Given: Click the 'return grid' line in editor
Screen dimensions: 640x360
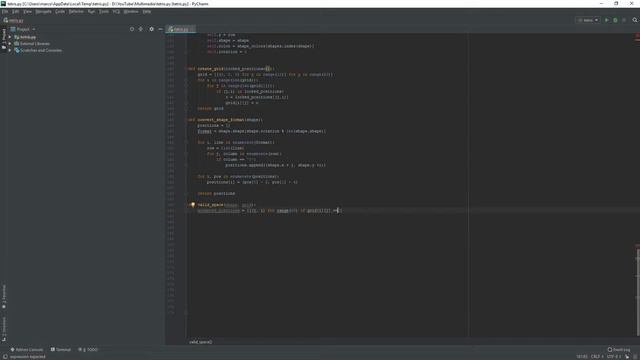Looking at the screenshot, I should click(211, 109).
